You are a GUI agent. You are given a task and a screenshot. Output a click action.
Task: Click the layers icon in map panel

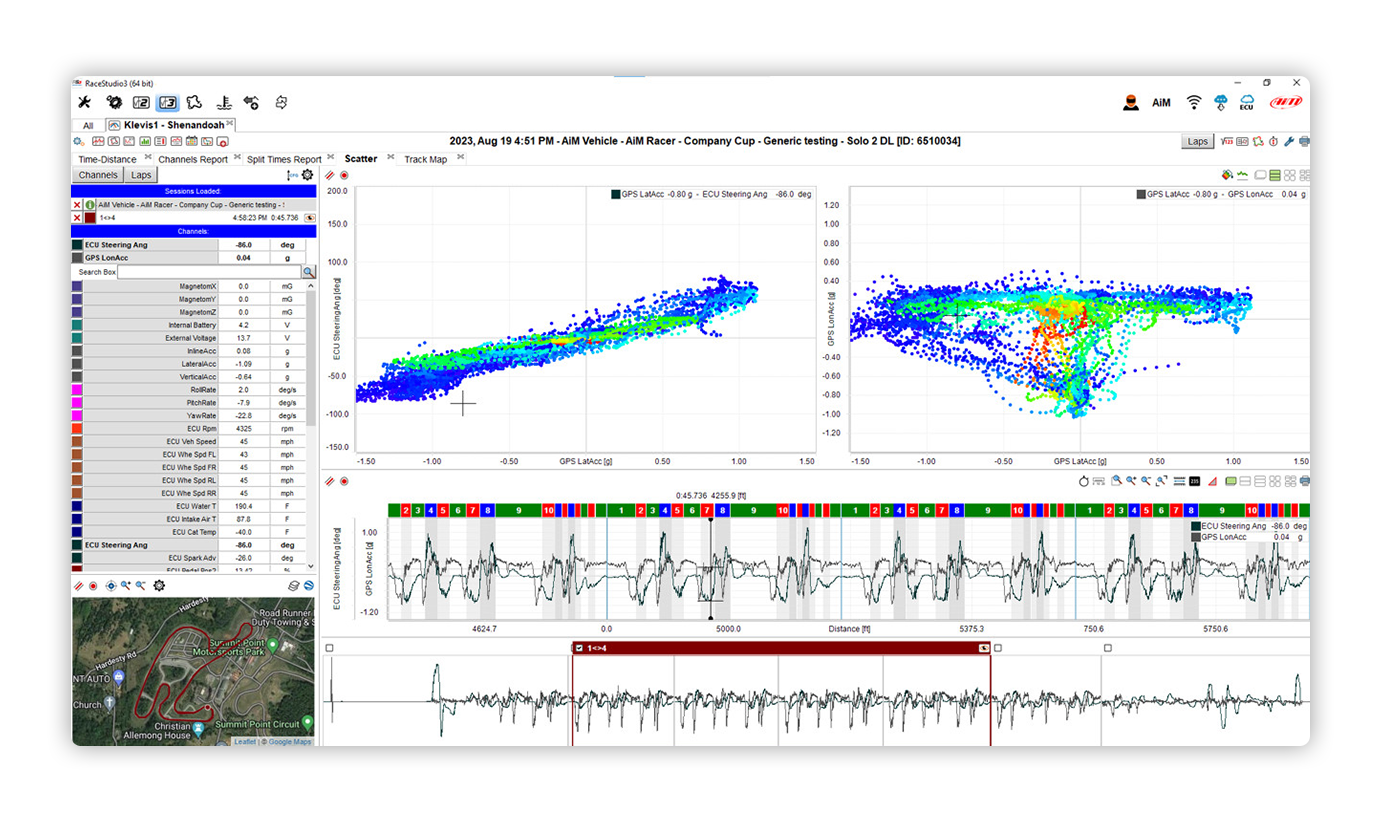pos(294,586)
